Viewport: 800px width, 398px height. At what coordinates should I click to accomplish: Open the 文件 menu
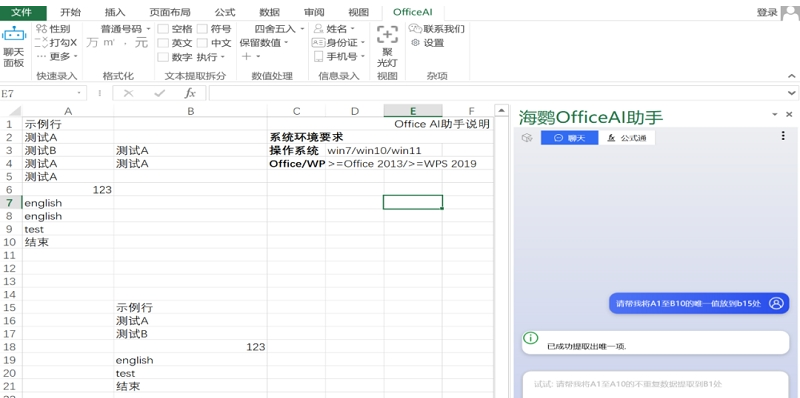tap(21, 12)
